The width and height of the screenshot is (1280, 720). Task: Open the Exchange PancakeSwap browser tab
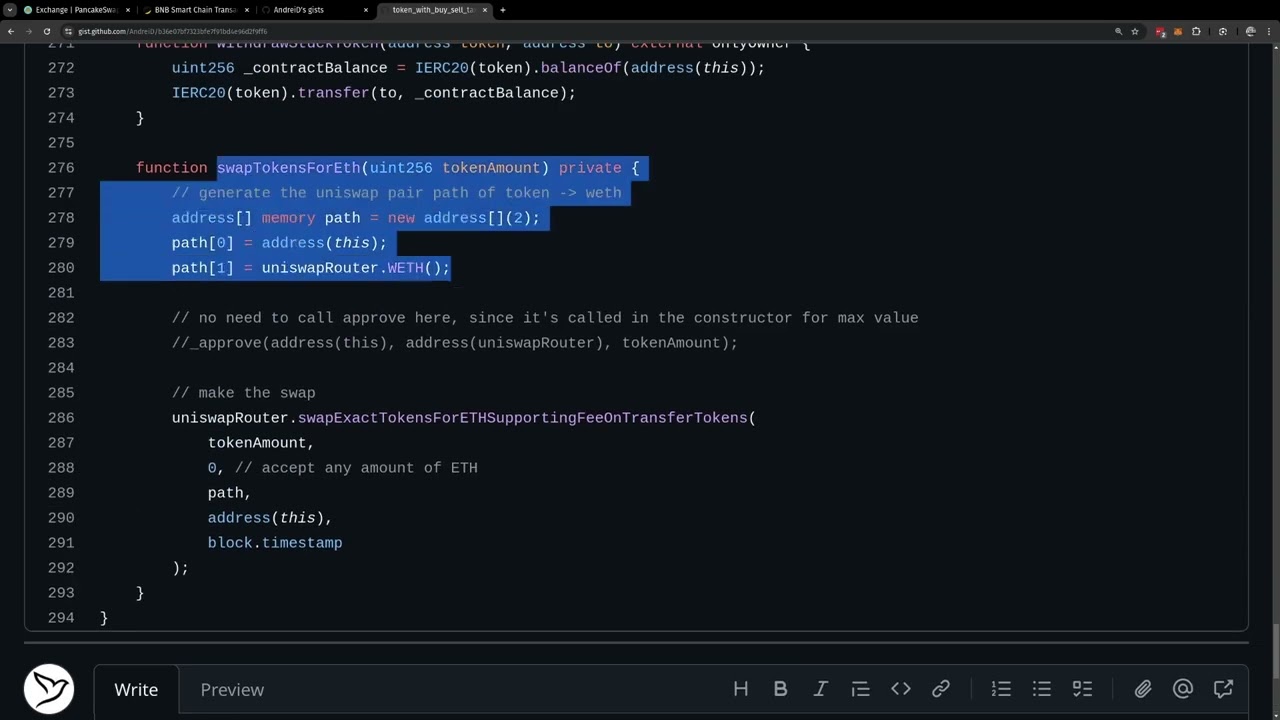point(76,10)
